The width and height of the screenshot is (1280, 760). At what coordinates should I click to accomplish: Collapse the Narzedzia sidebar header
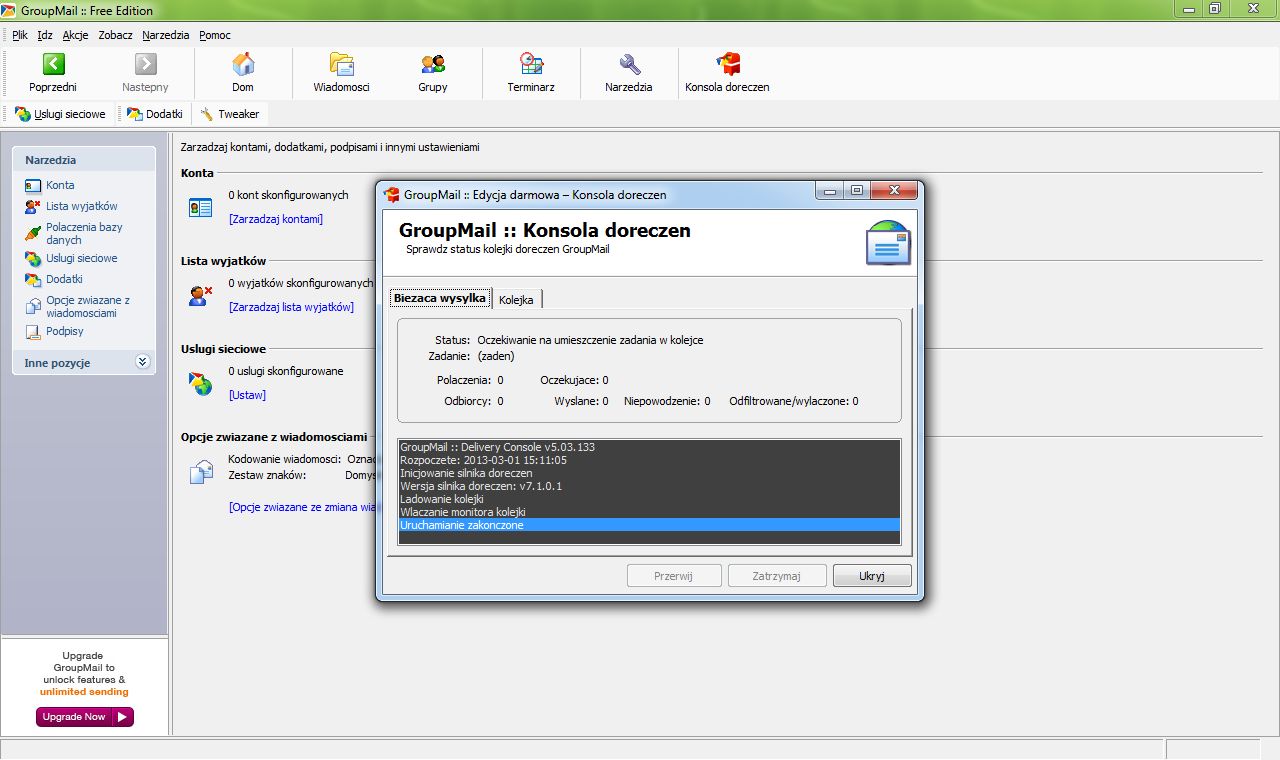84,160
